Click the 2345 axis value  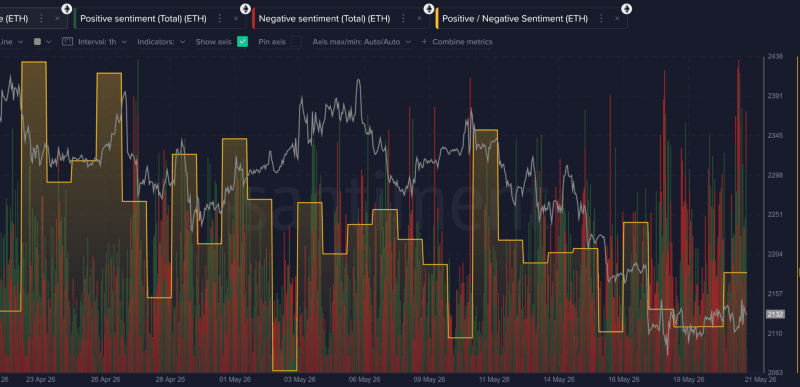[775, 136]
